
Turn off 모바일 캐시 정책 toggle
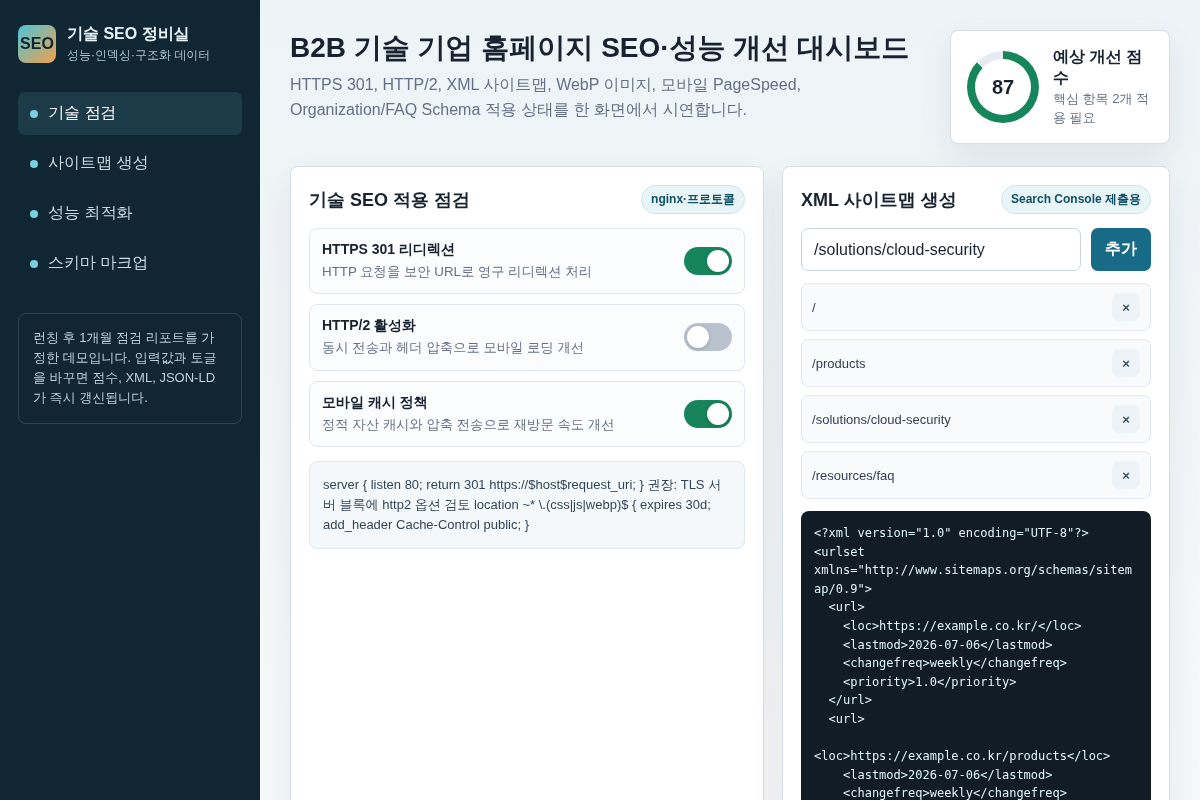(708, 414)
